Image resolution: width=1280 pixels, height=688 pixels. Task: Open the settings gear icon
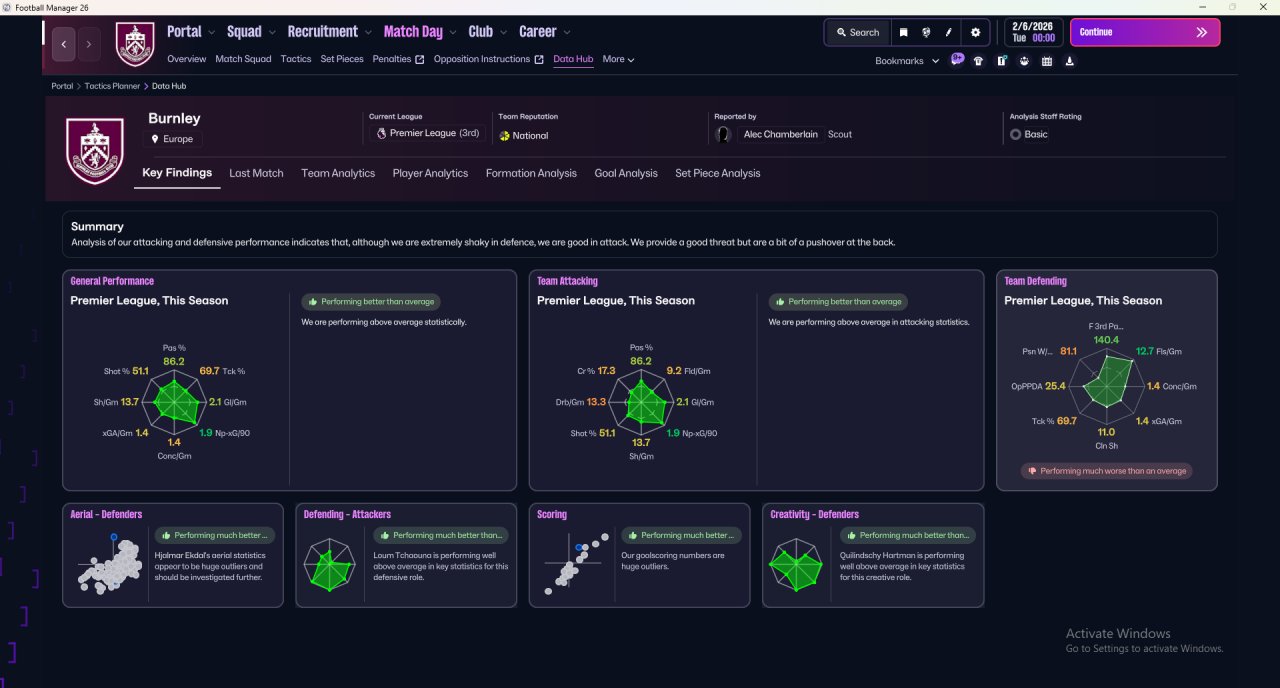tap(976, 32)
